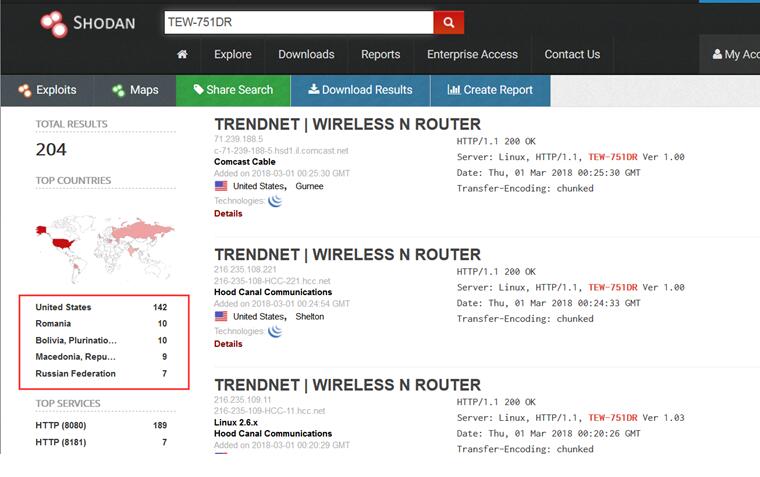
Task: Open Details for the Comcast Cable result
Action: coord(228,213)
